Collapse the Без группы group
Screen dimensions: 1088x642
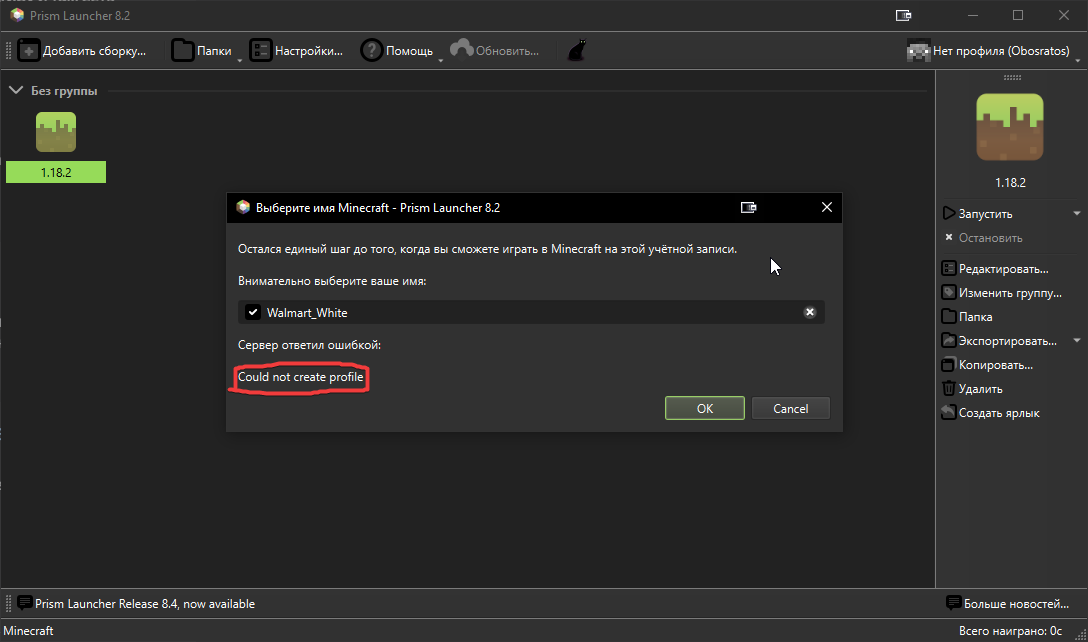[16, 90]
